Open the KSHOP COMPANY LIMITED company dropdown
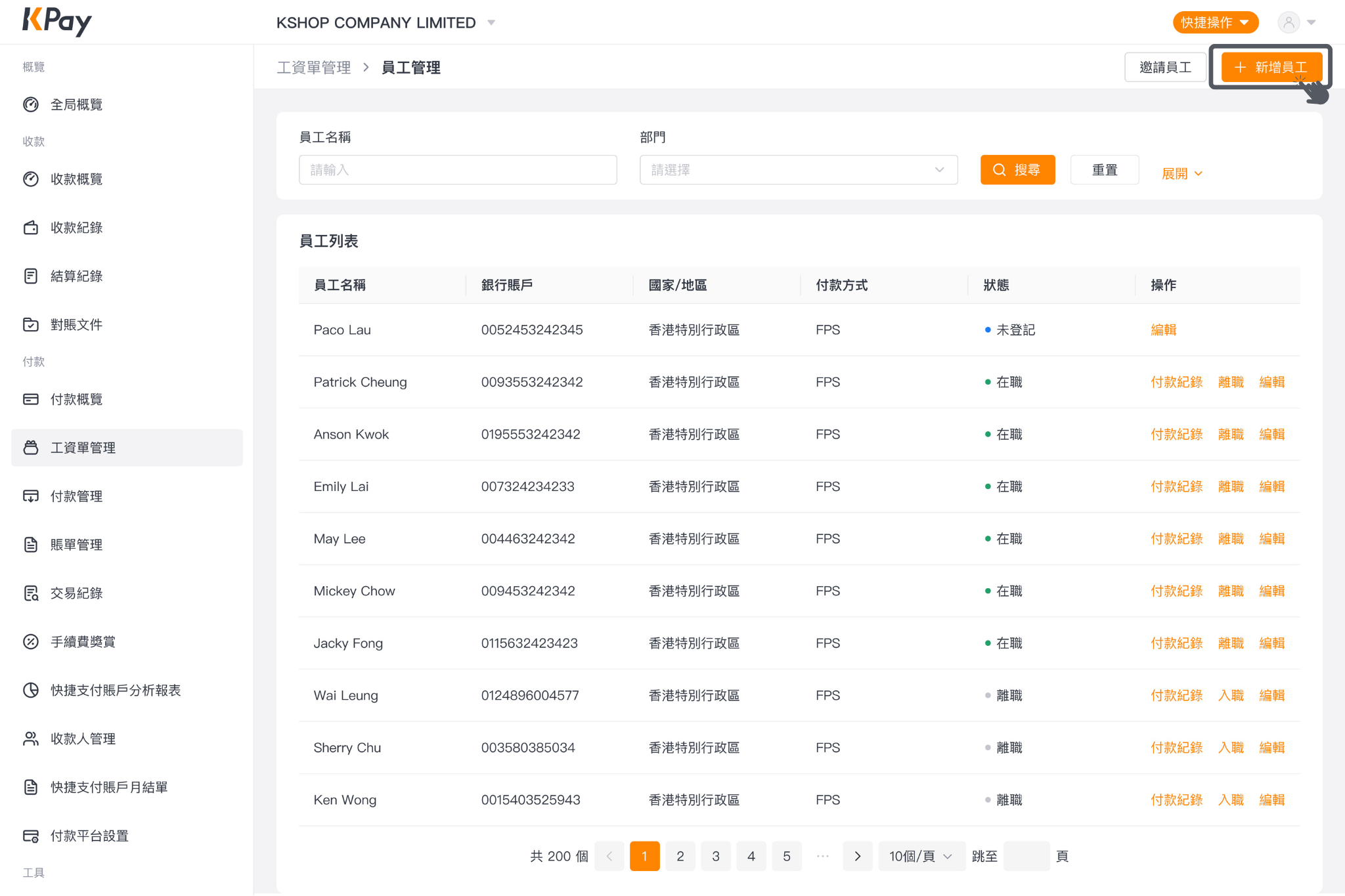This screenshot has height=896, width=1345. (386, 22)
